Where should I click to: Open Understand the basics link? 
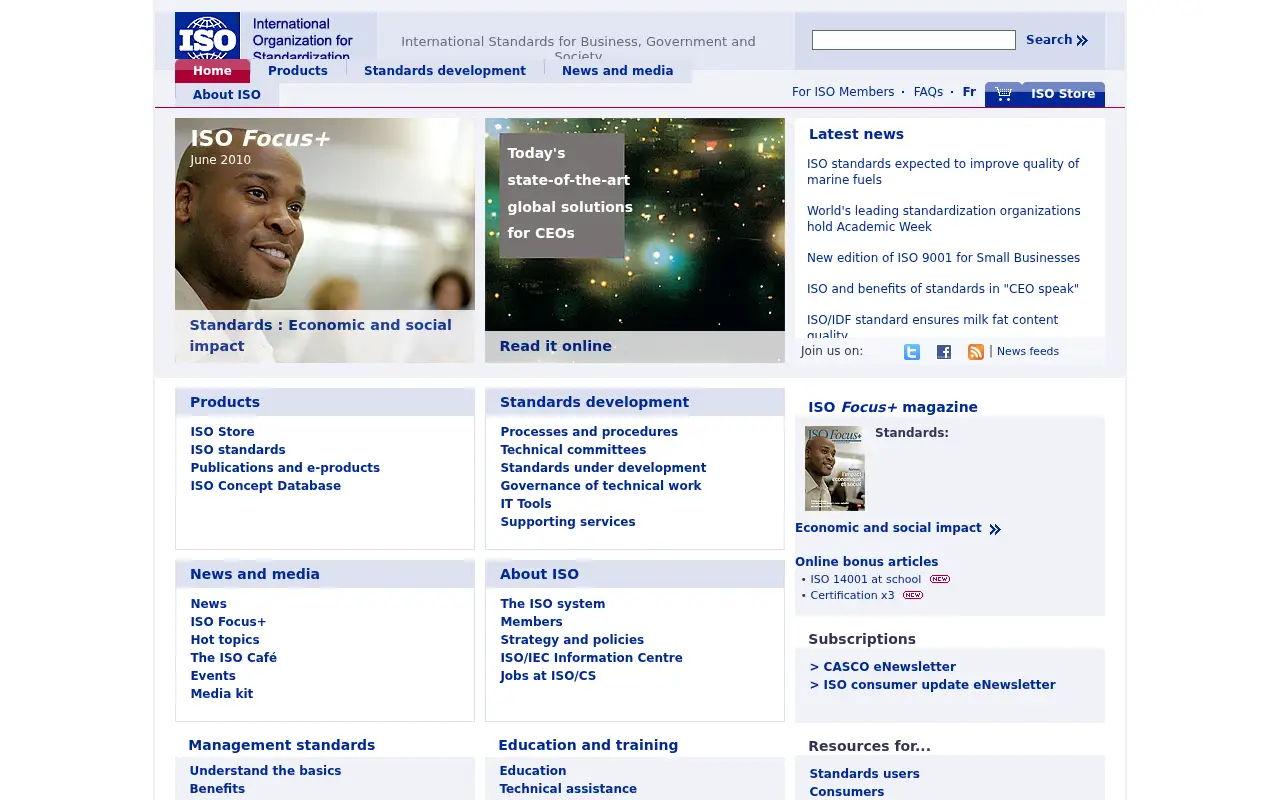point(265,771)
